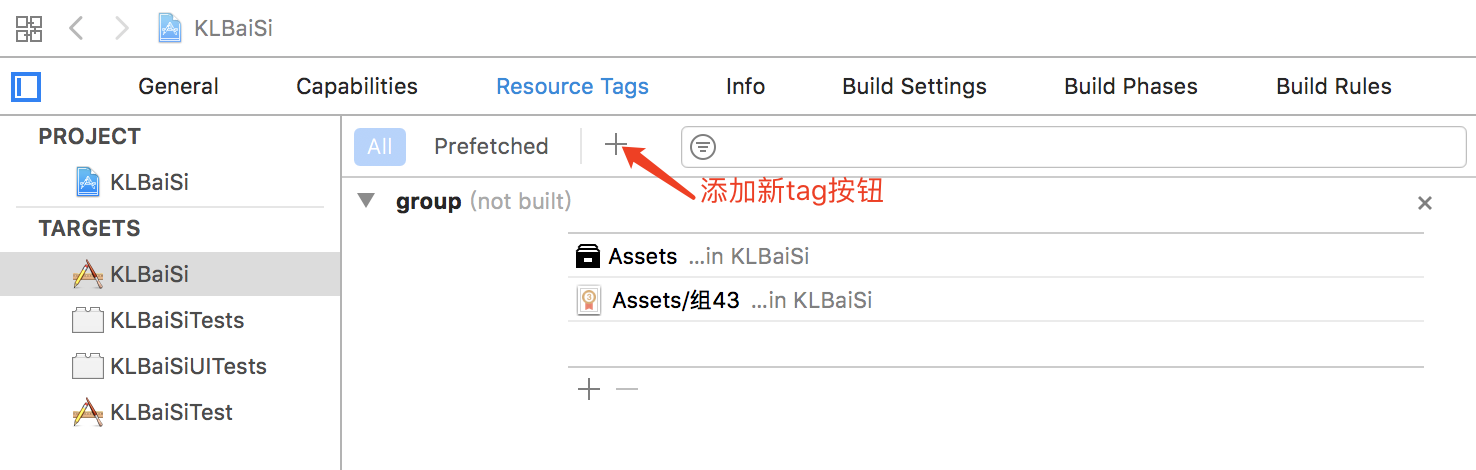Collapse the group tag disclosure triangle

367,201
